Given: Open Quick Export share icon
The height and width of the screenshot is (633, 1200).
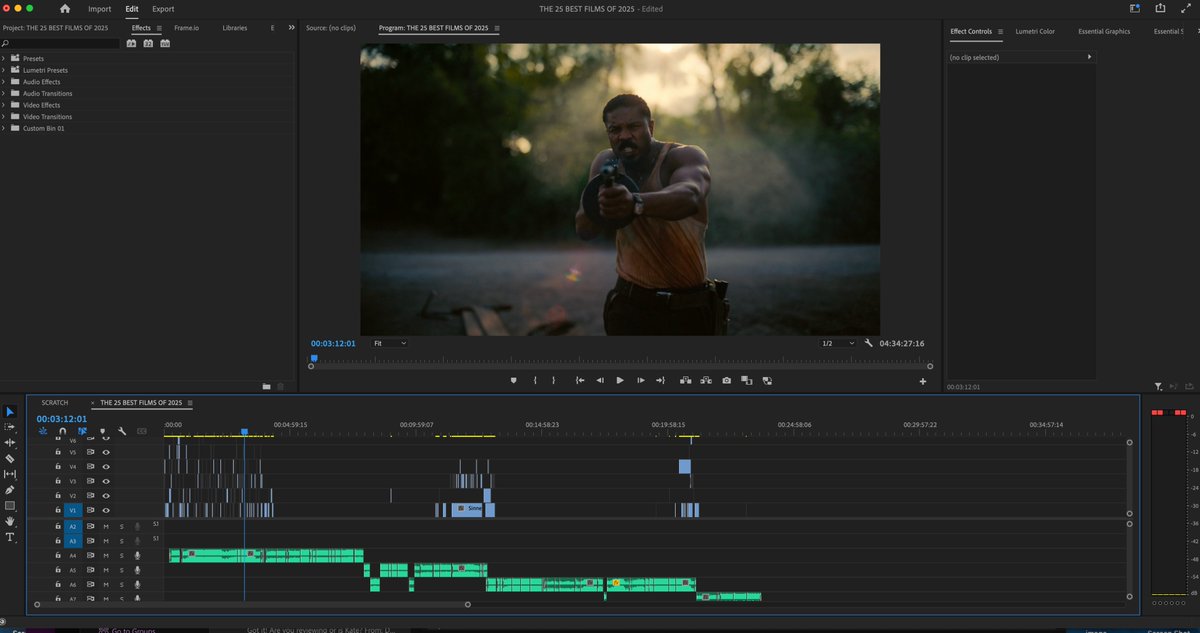Looking at the screenshot, I should [x=1159, y=8].
